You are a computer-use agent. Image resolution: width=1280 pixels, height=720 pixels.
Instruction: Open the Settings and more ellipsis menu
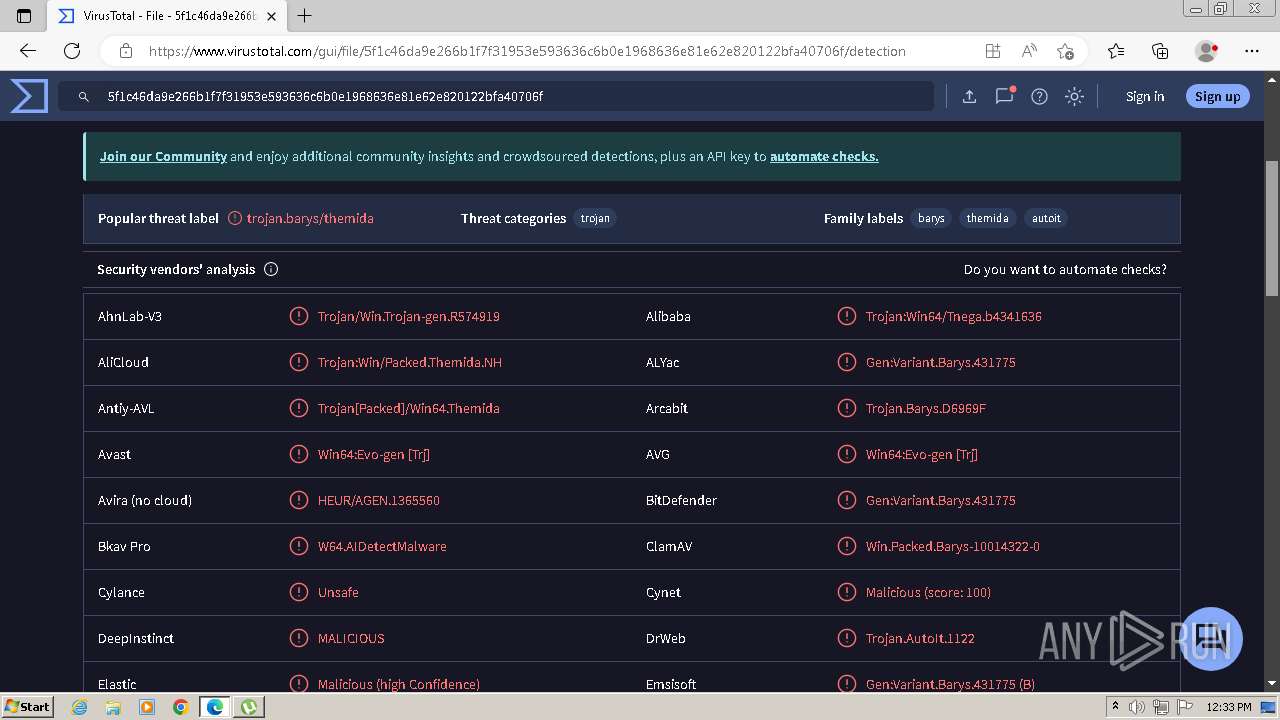point(1252,51)
